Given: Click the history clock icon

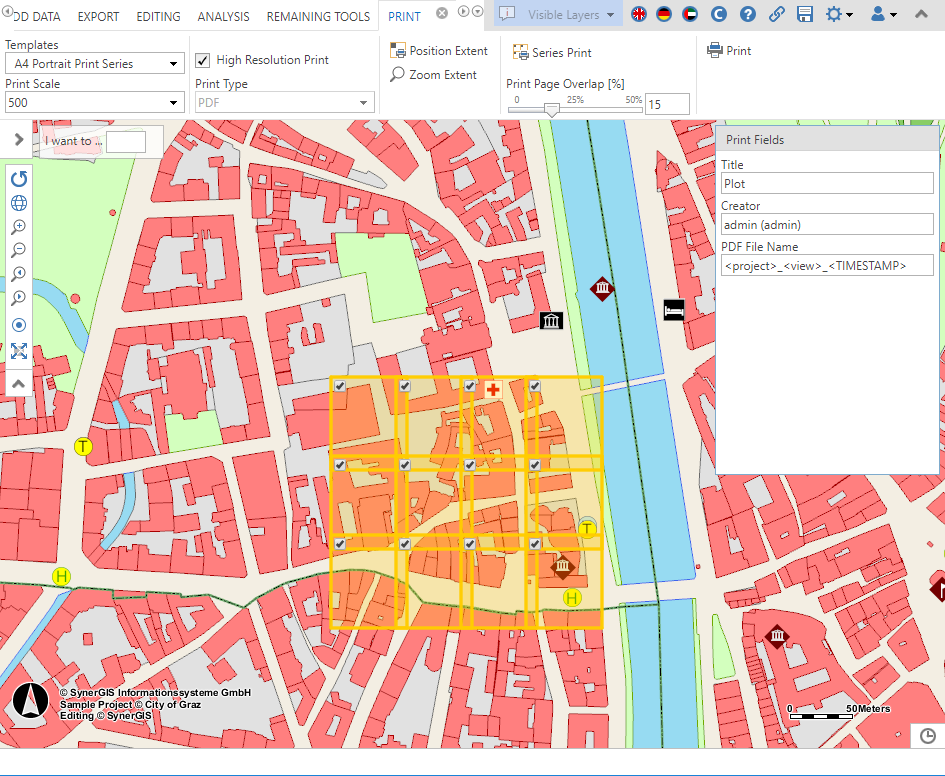Looking at the screenshot, I should tap(927, 736).
